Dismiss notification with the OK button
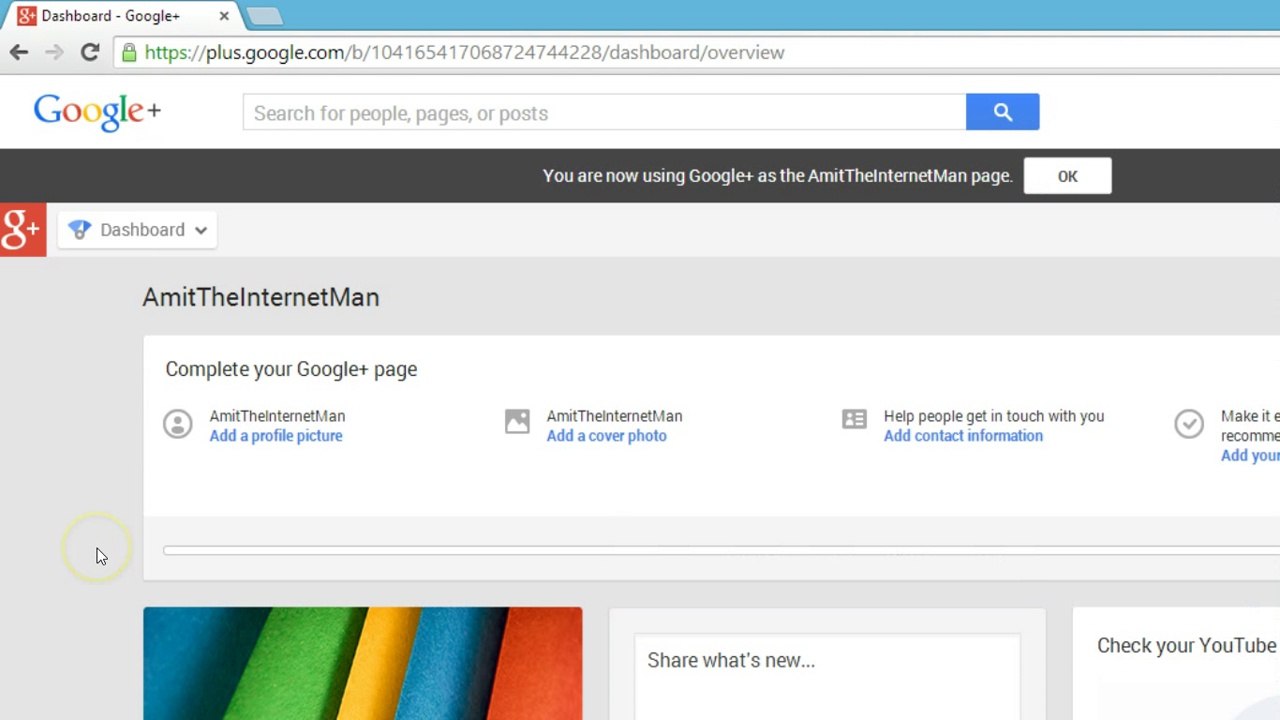 click(x=1067, y=176)
